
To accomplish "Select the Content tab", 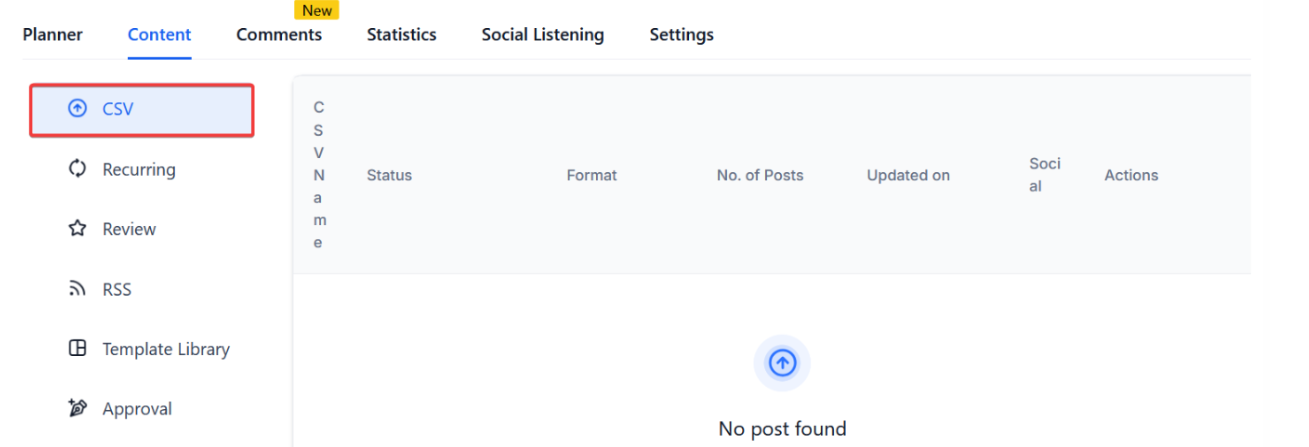I will click(159, 35).
